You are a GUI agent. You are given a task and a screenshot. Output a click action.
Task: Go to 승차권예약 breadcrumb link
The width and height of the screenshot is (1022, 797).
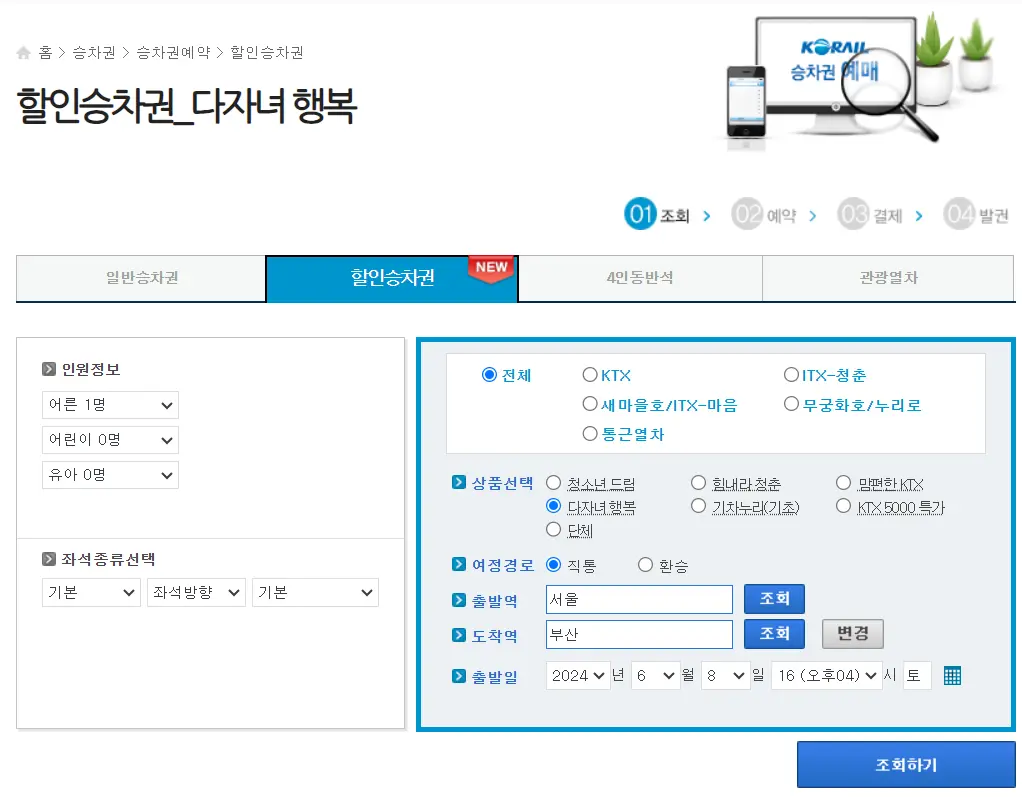[x=173, y=53]
